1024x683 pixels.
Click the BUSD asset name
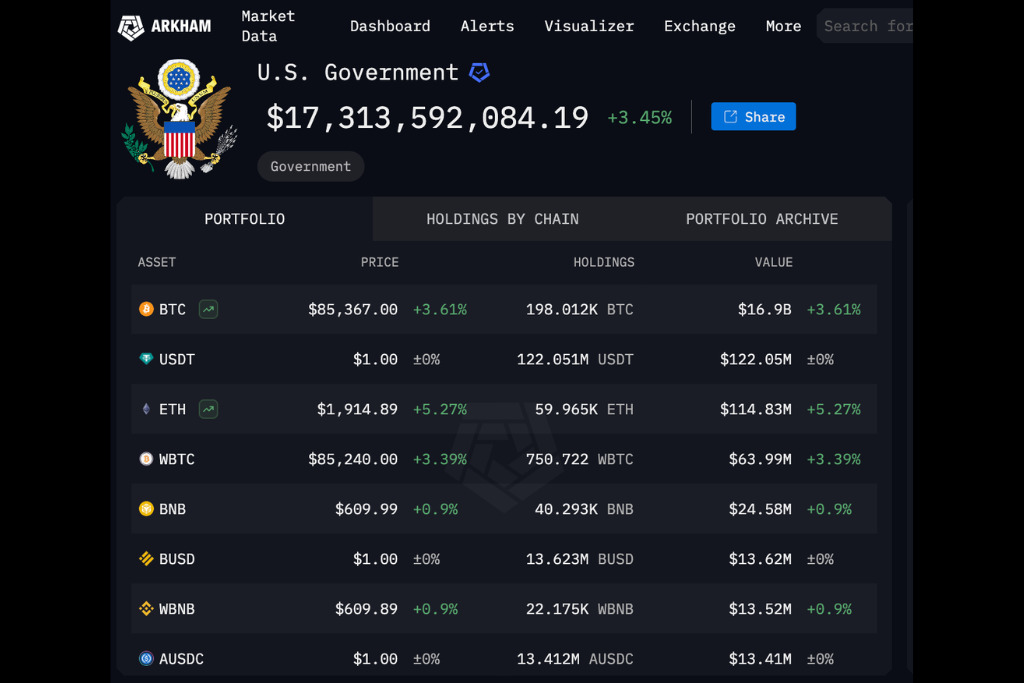pyautogui.click(x=176, y=559)
